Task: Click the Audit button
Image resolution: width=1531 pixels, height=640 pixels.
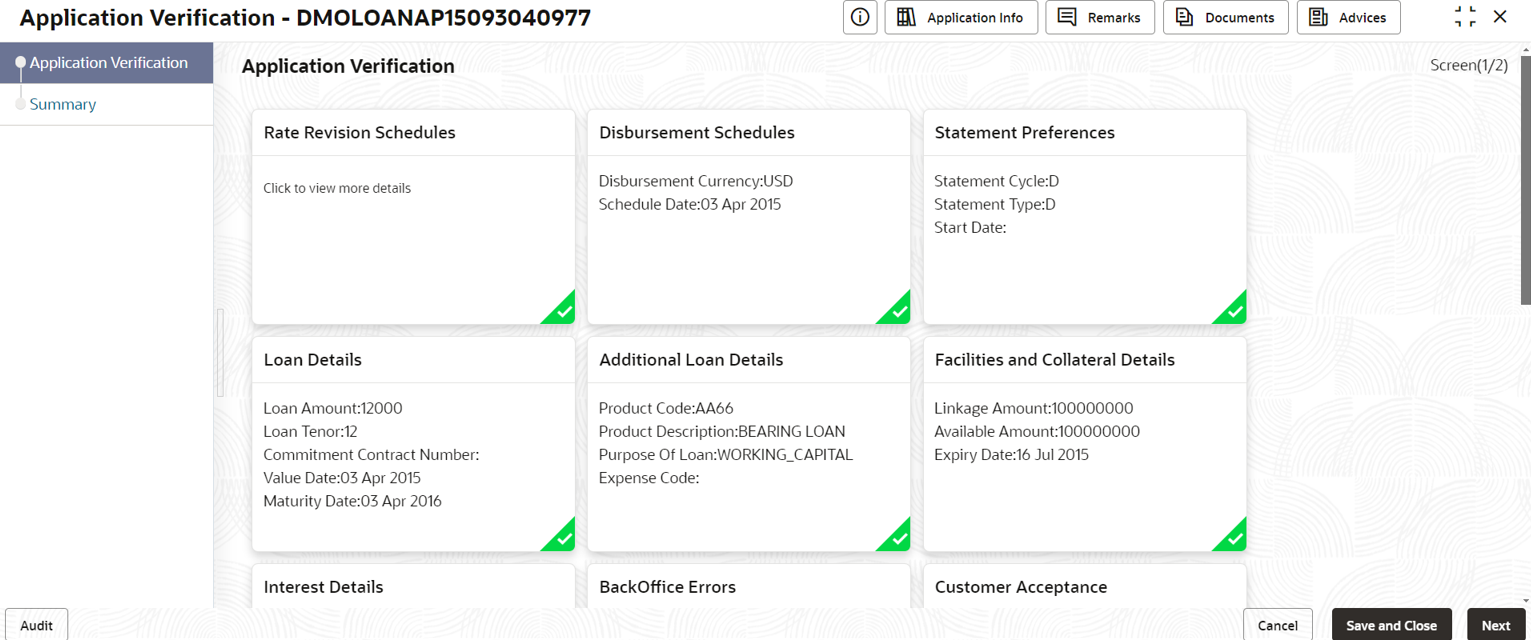Action: pyautogui.click(x=36, y=625)
